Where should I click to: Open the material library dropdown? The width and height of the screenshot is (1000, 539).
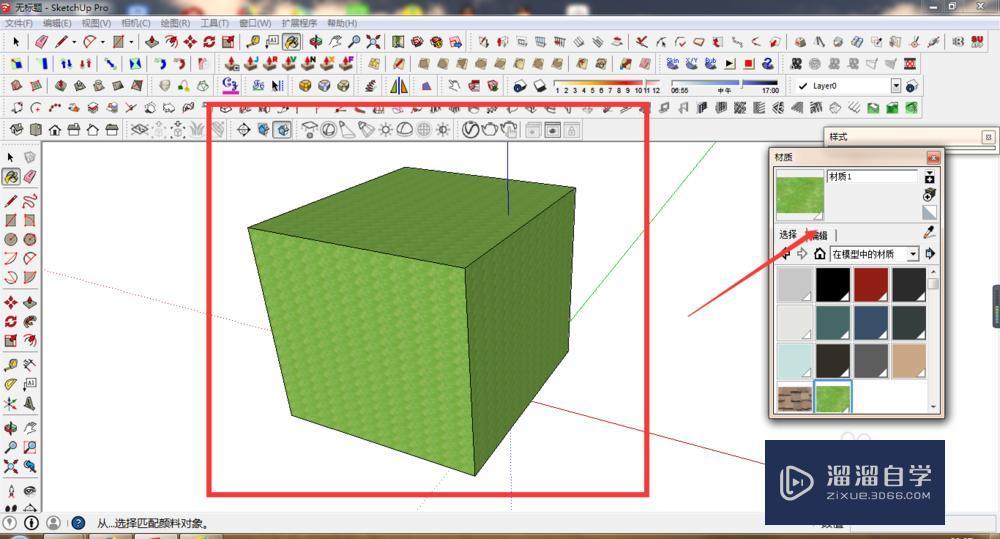click(x=913, y=254)
